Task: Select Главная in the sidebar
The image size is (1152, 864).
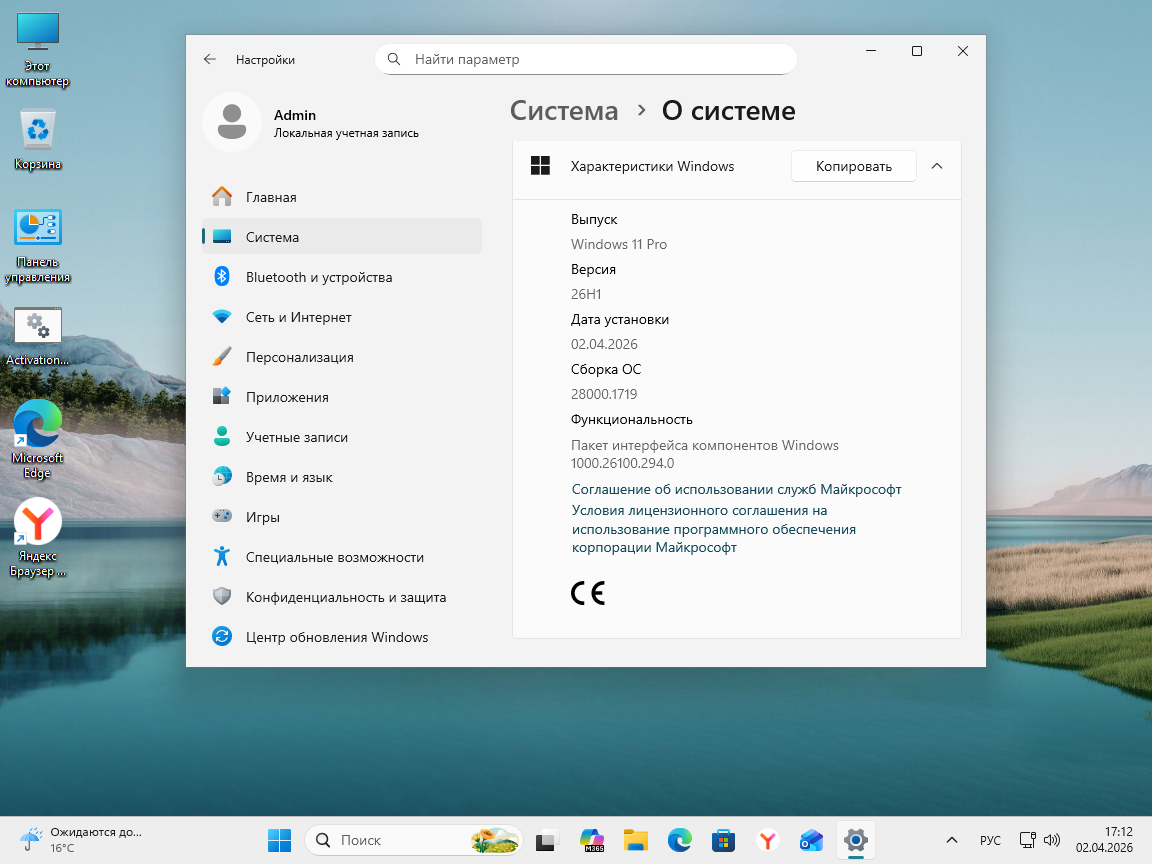Action: 270,197
